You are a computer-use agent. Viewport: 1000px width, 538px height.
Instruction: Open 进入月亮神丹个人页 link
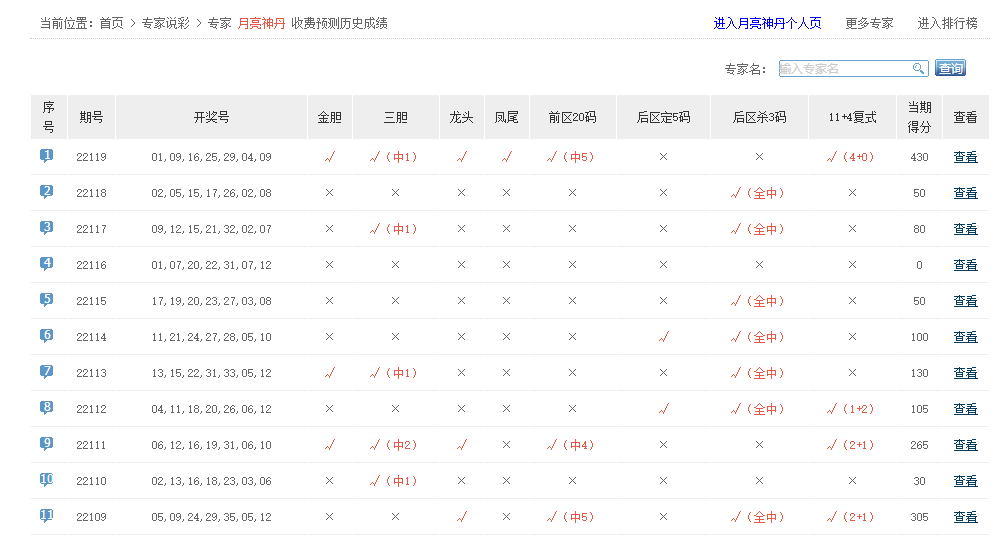point(767,23)
